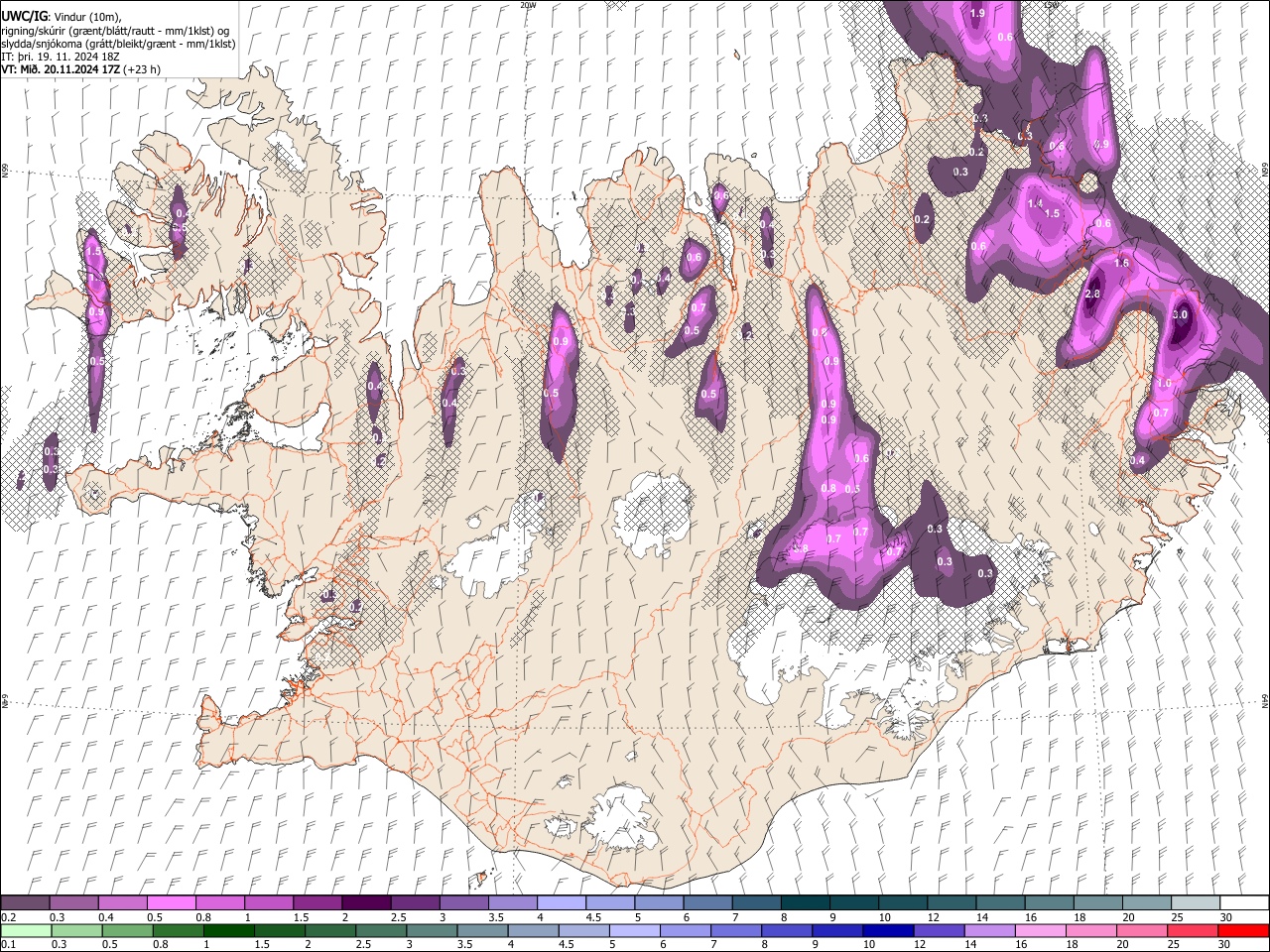
Task: Click the pale gray upper swatch labeled 25
Action: coord(1195,903)
